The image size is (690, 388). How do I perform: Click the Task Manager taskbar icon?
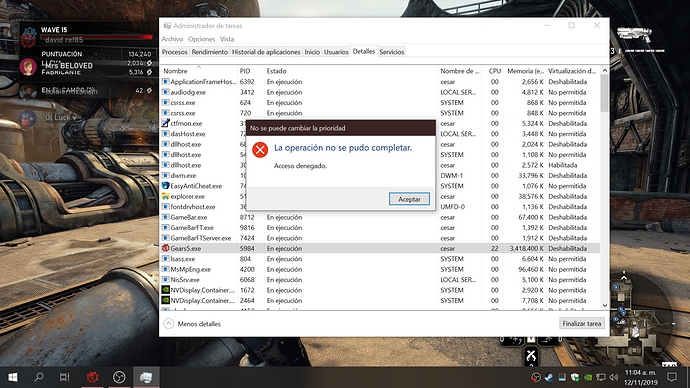pyautogui.click(x=146, y=377)
